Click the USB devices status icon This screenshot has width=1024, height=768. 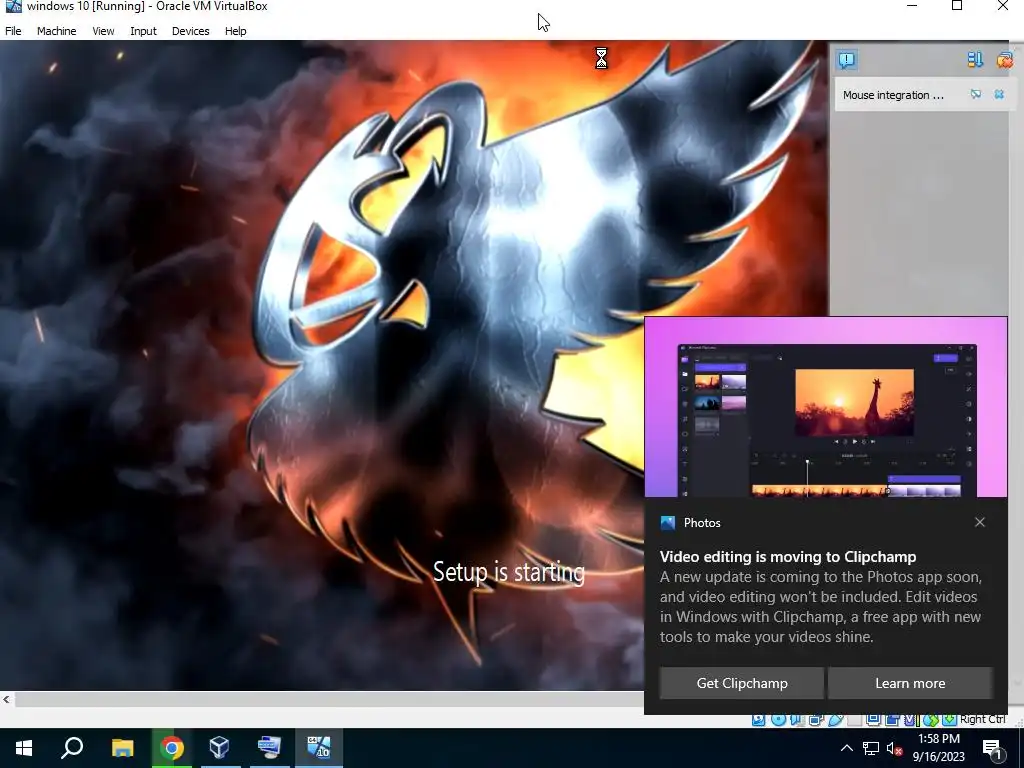[835, 720]
